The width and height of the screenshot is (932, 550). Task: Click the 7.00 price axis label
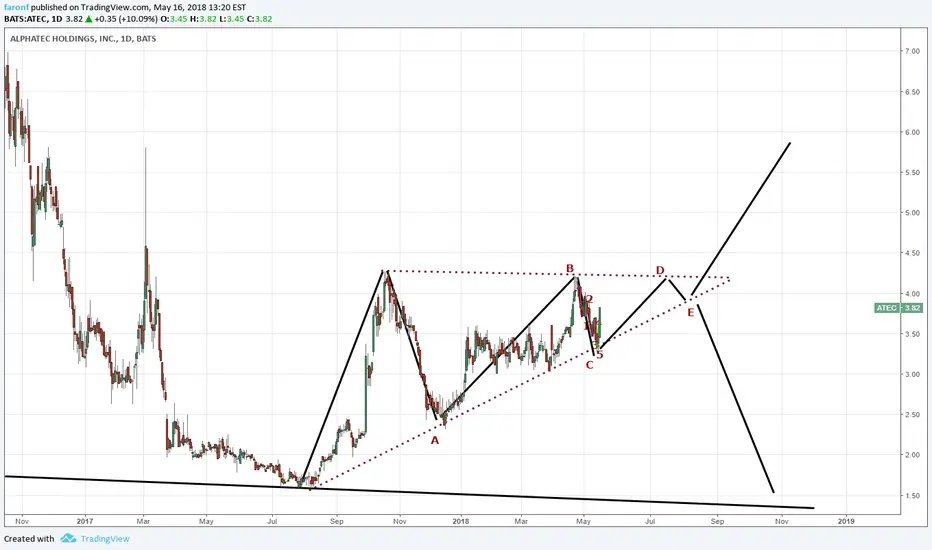pyautogui.click(x=912, y=52)
